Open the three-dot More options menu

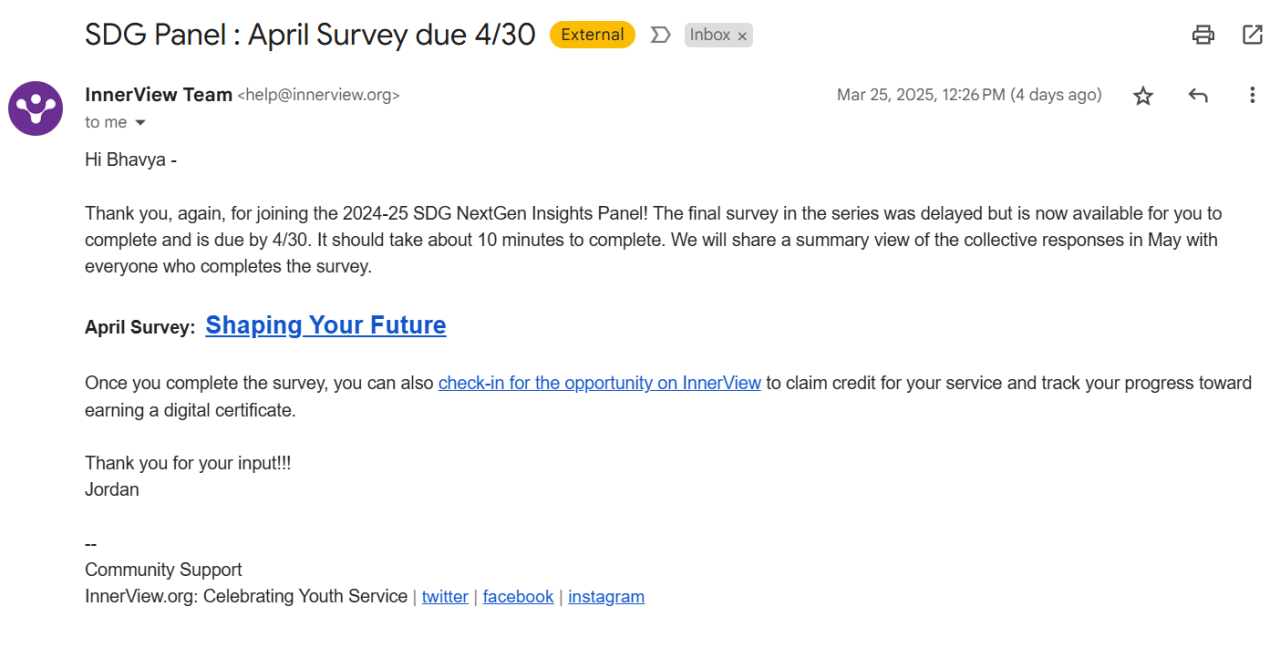tap(1252, 96)
